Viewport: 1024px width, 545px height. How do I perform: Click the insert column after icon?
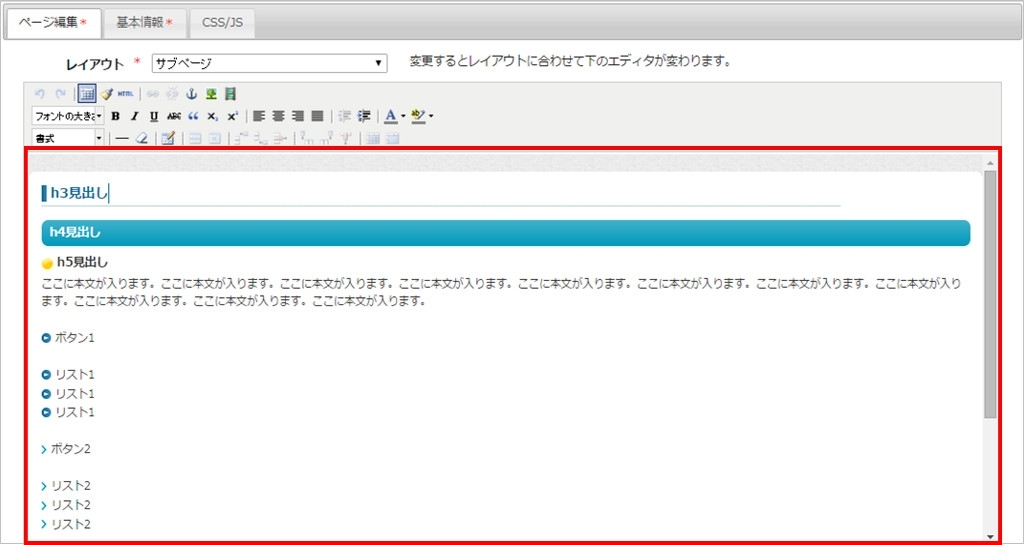coord(327,139)
